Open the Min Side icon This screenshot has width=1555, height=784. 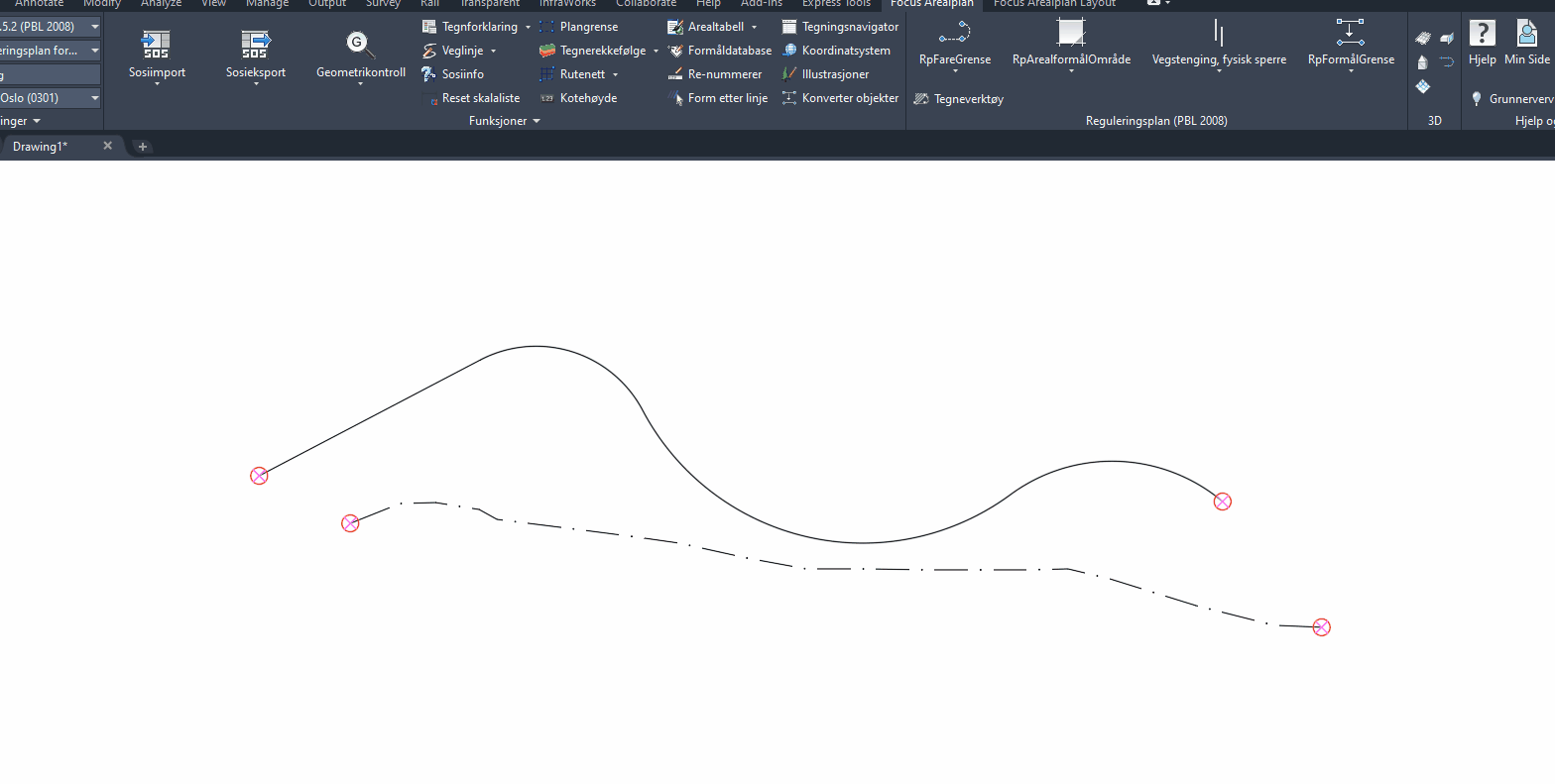1526,34
